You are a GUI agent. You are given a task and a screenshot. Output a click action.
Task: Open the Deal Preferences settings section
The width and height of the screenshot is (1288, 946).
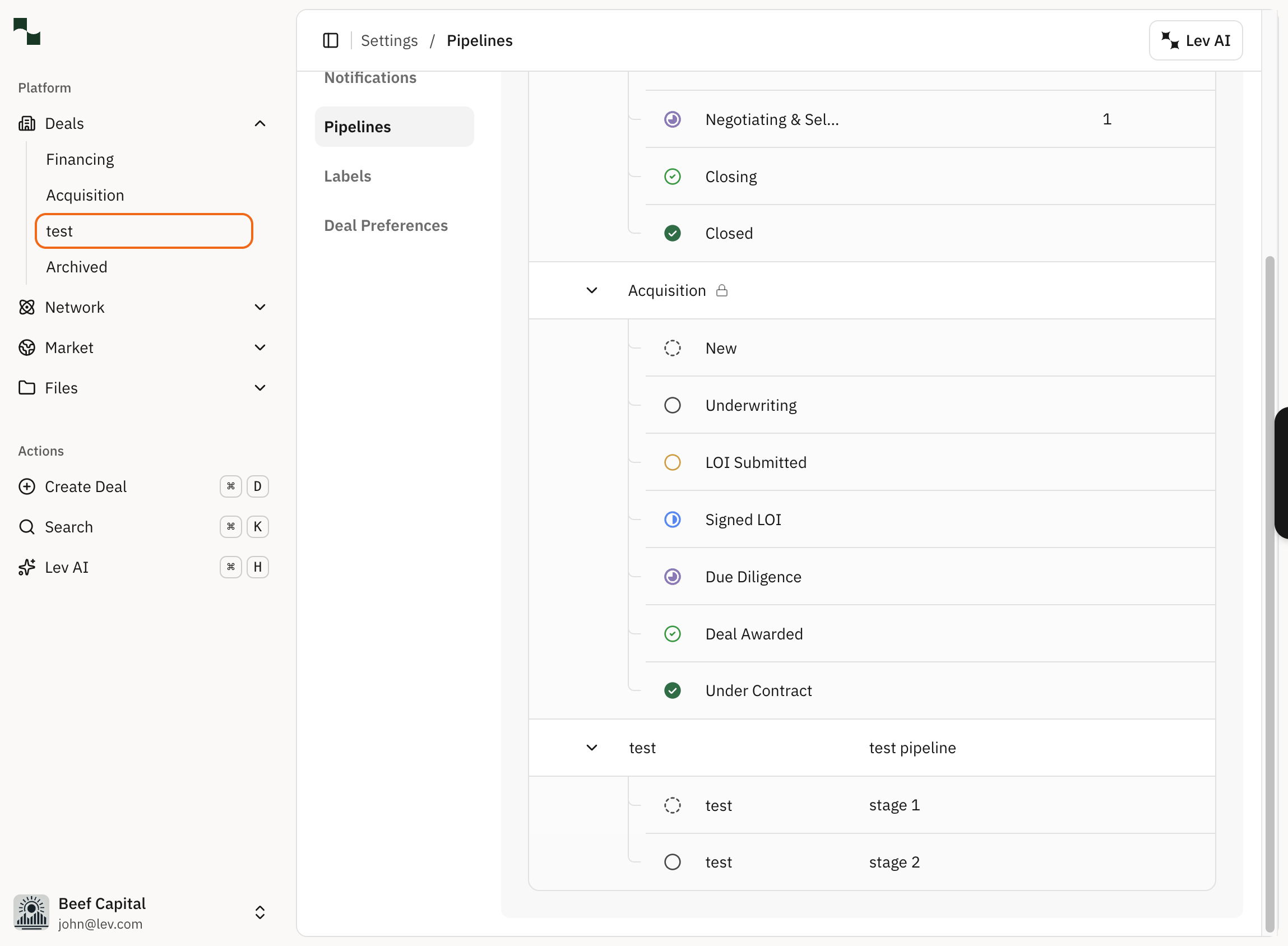click(x=386, y=225)
